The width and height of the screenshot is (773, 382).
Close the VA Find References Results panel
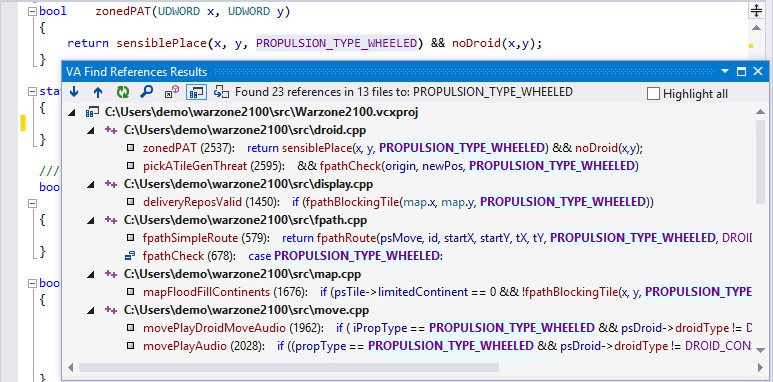point(758,71)
